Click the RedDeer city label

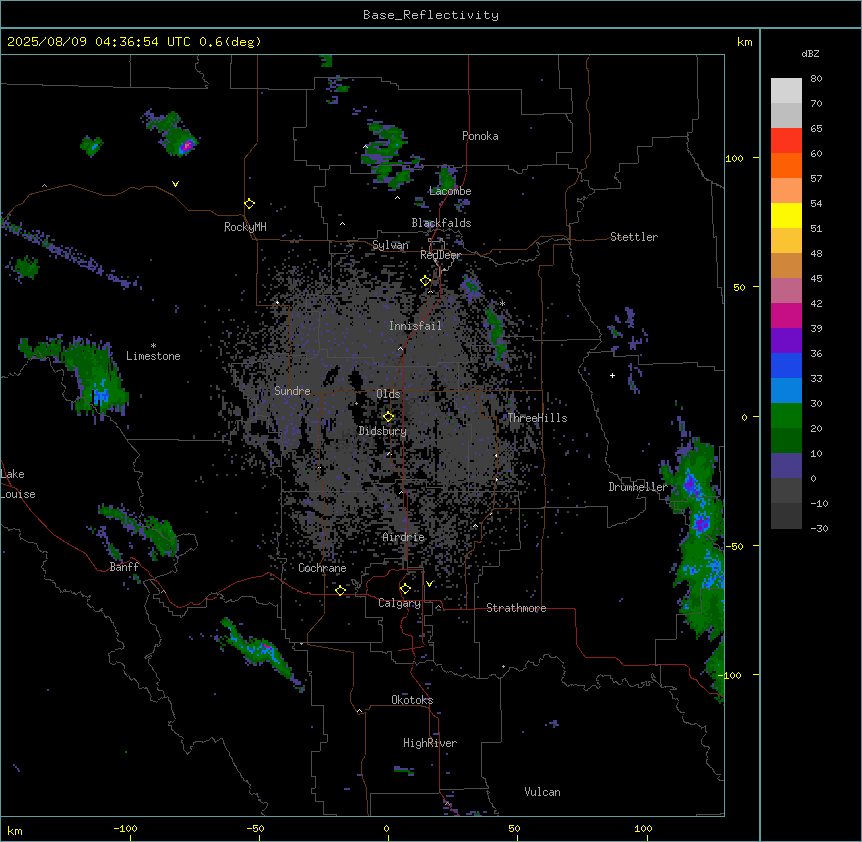tap(440, 255)
